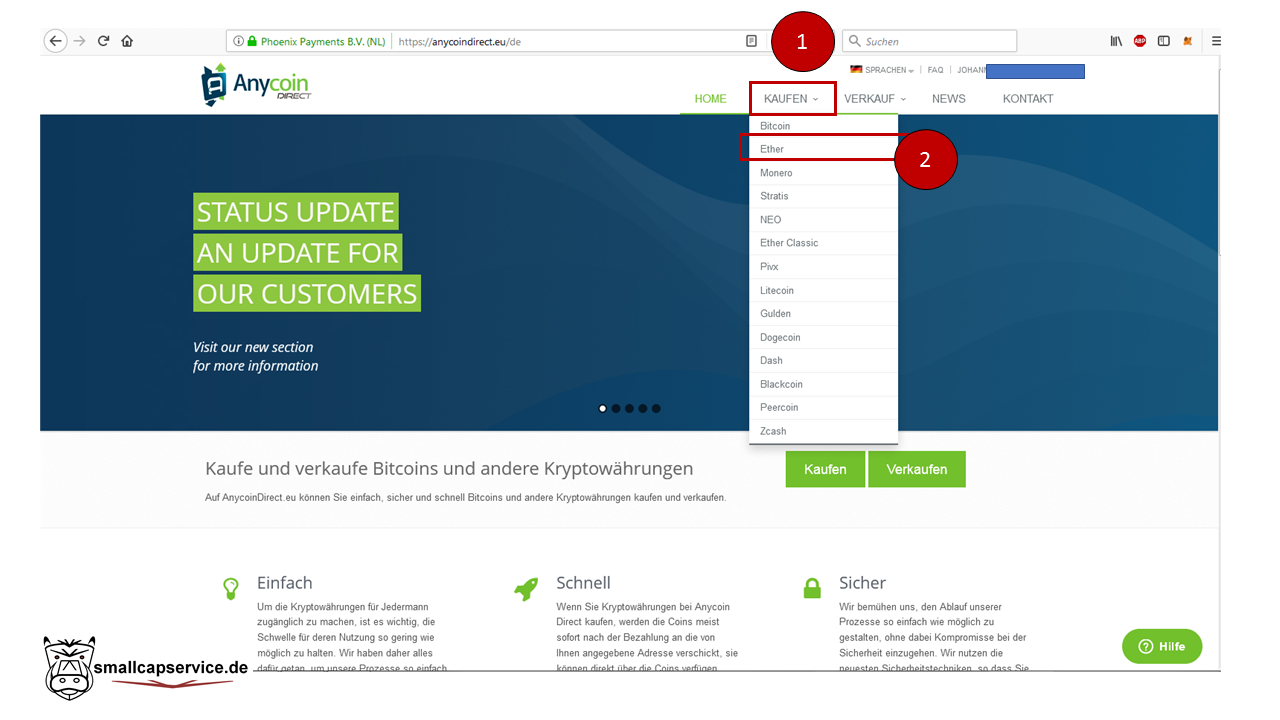This screenshot has height=720, width=1280.
Task: Open the Firefox hamburger menu
Action: (1216, 41)
